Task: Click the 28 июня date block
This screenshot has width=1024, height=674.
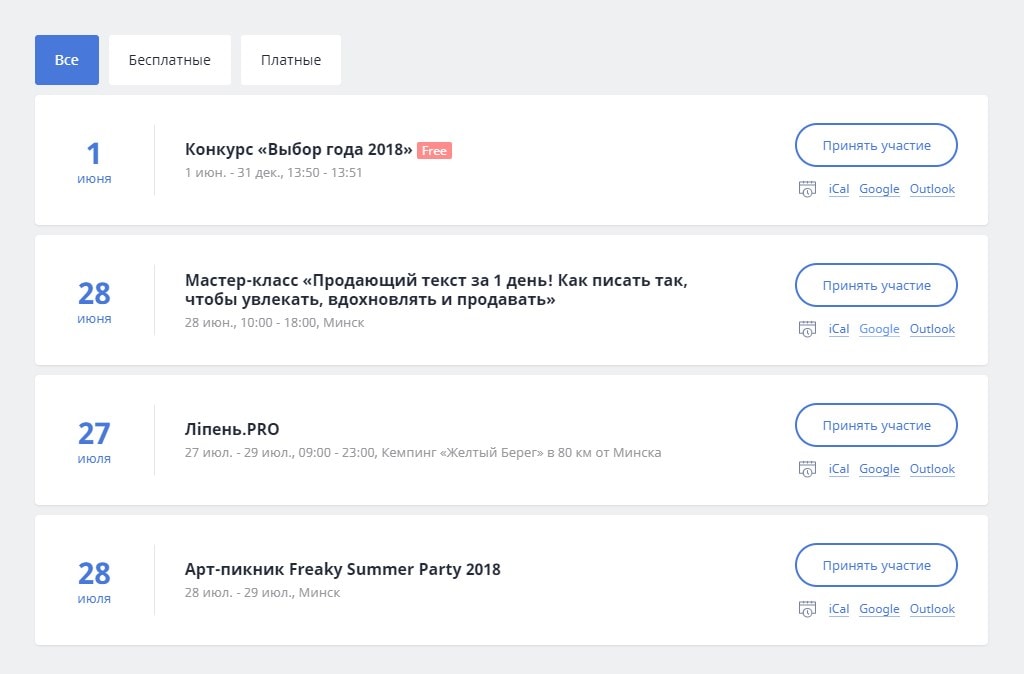Action: coord(94,300)
